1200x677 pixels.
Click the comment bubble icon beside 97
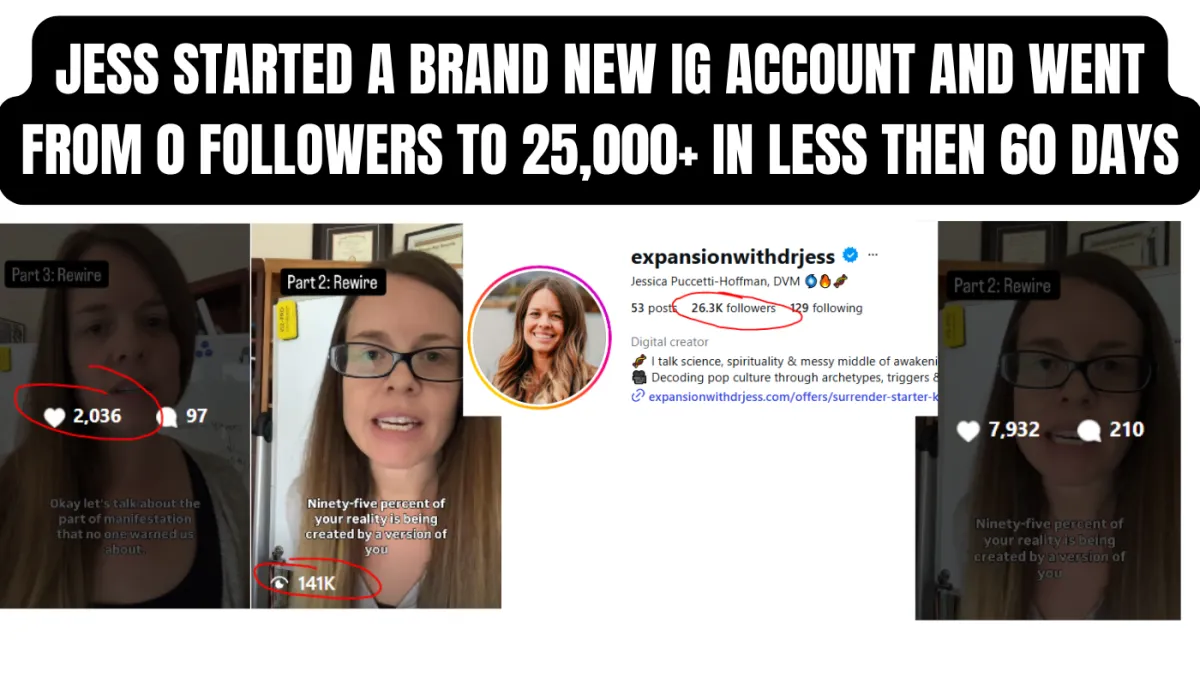pyautogui.click(x=168, y=416)
